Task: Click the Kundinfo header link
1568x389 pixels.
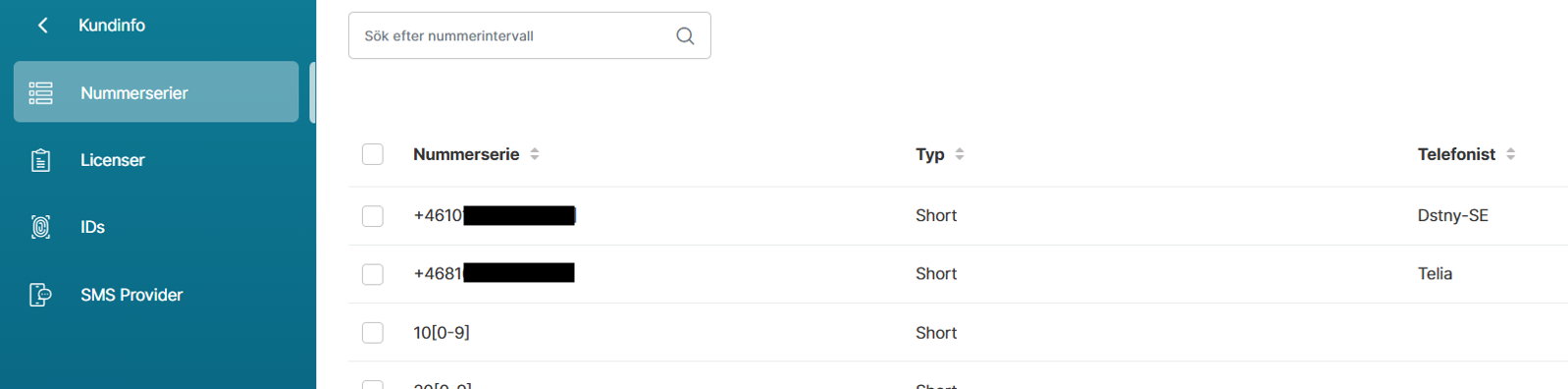Action: pos(112,26)
